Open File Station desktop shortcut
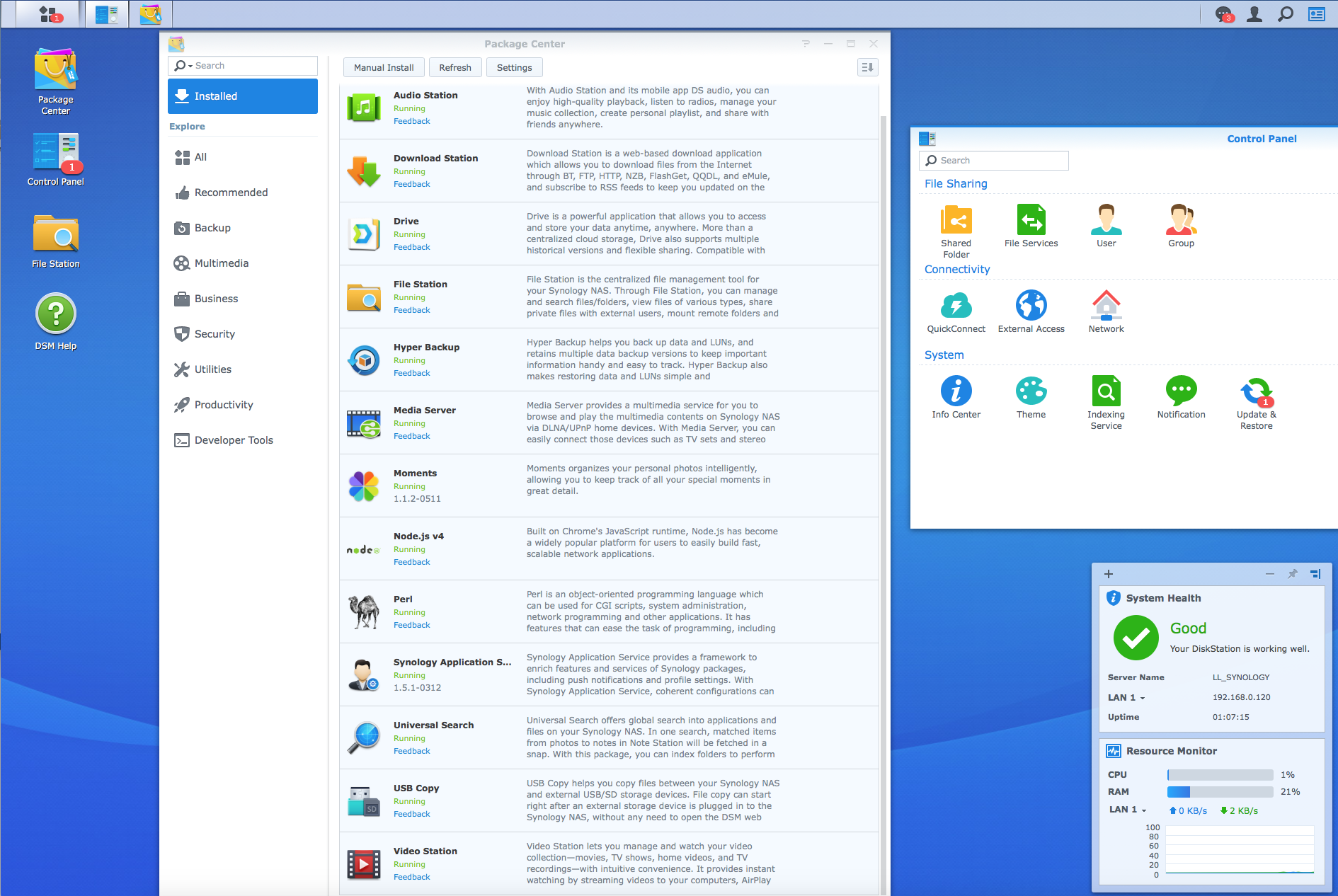 click(x=55, y=236)
